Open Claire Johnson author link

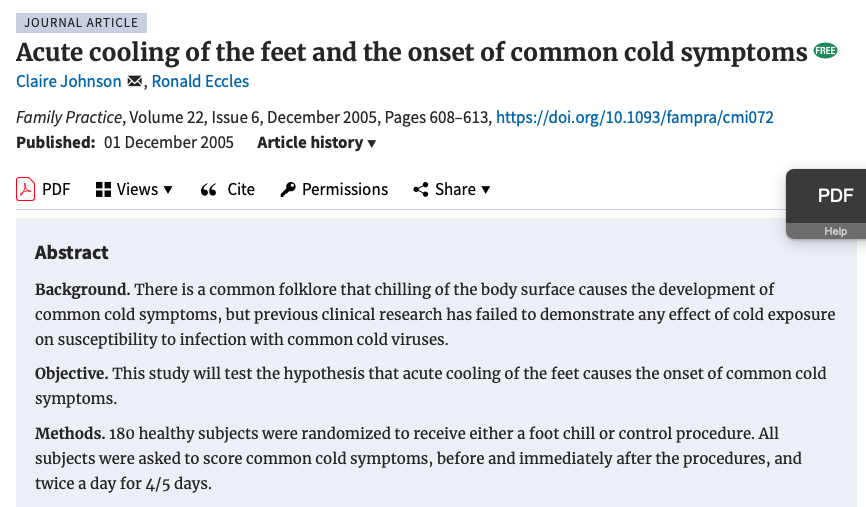coord(68,81)
